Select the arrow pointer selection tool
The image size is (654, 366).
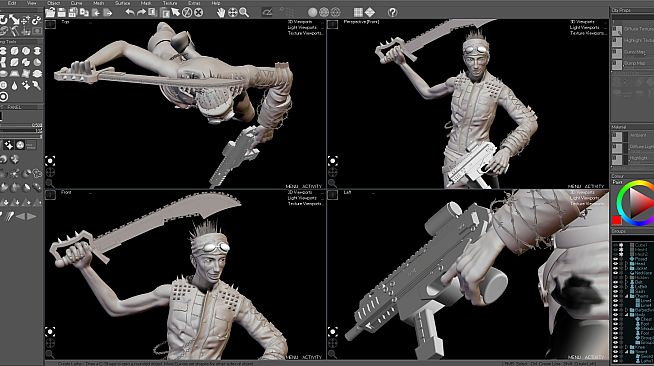176,13
